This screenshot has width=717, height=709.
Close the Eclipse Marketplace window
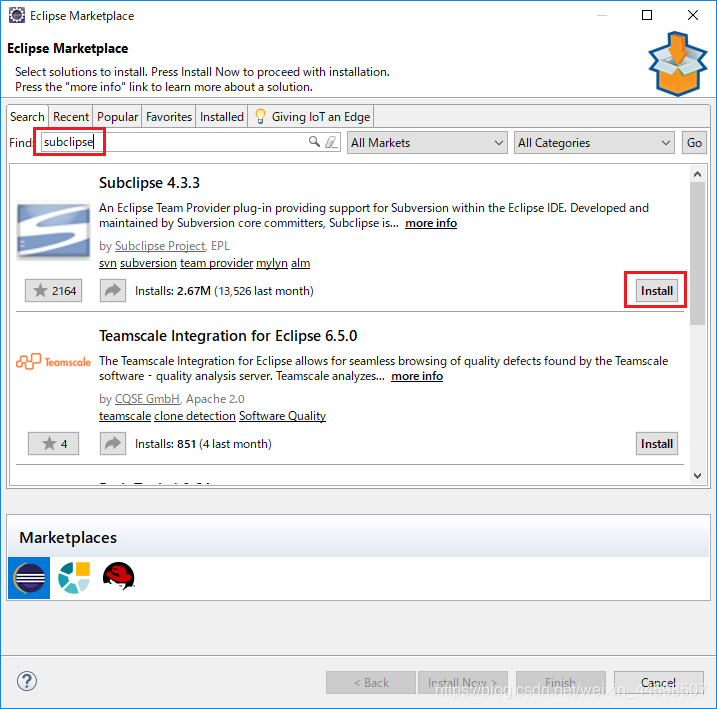point(693,15)
